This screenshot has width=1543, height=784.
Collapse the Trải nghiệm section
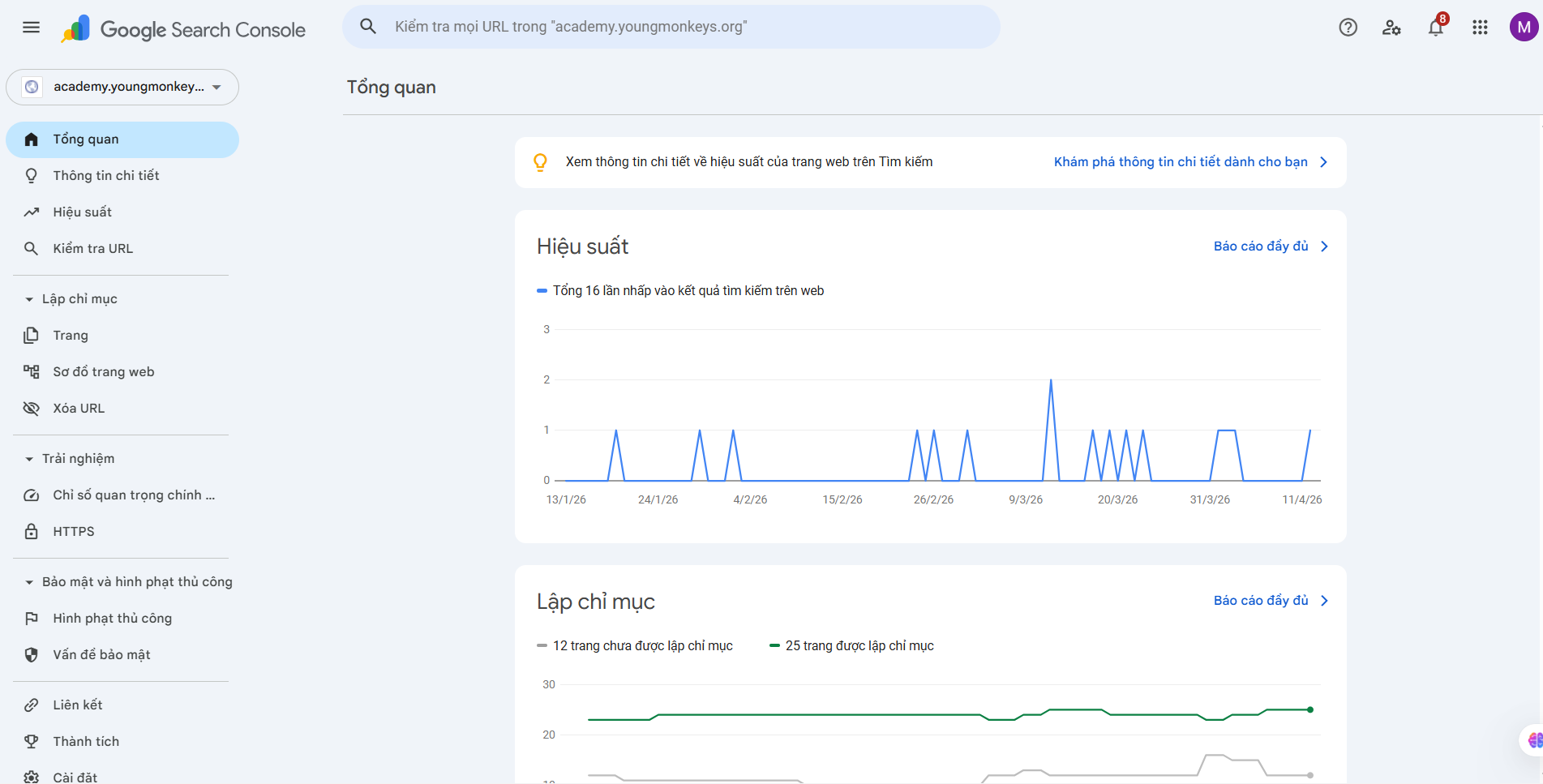(29, 459)
